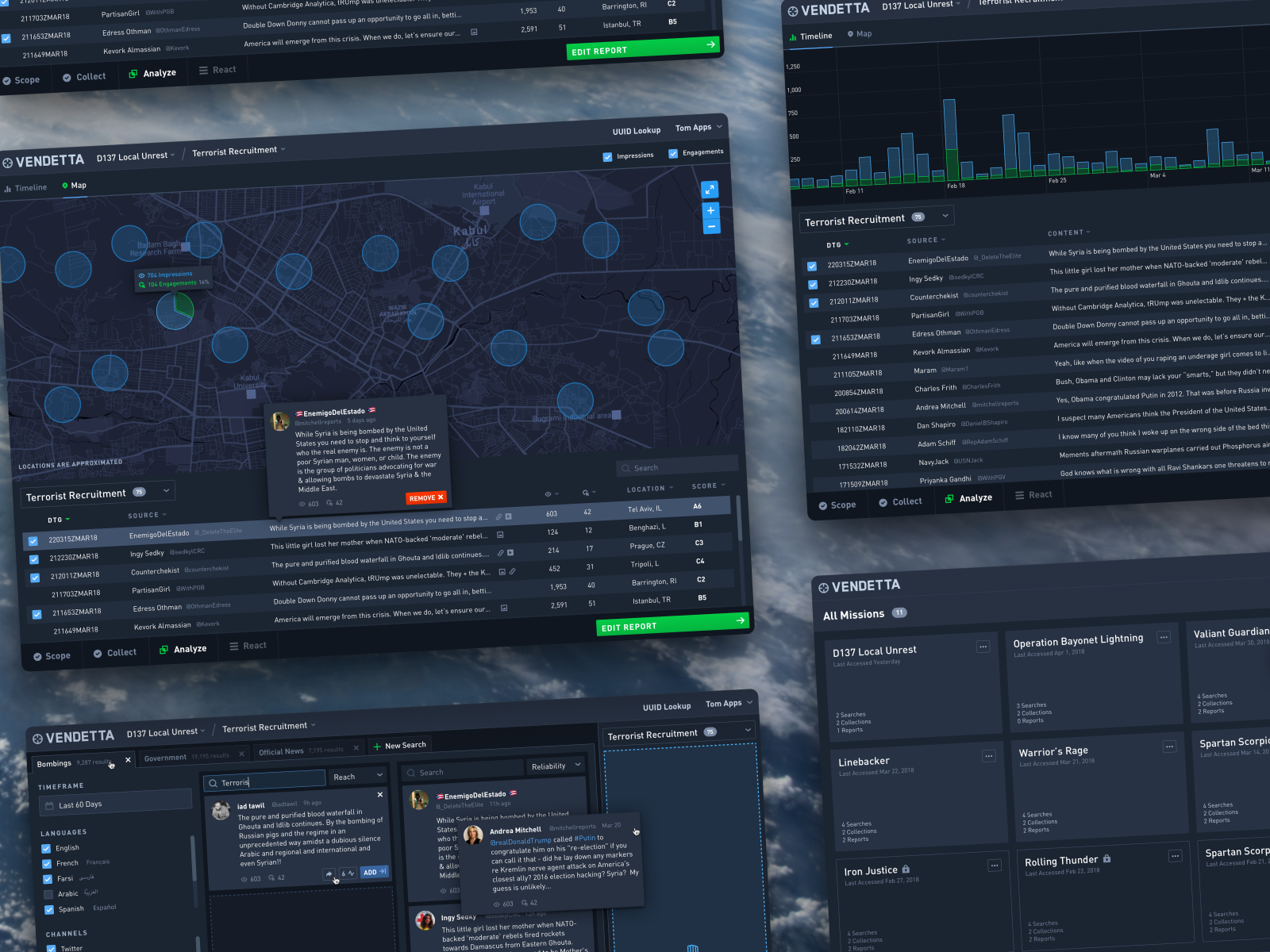
Task: Zoom in using plus icon on Kabul map
Action: click(x=710, y=210)
